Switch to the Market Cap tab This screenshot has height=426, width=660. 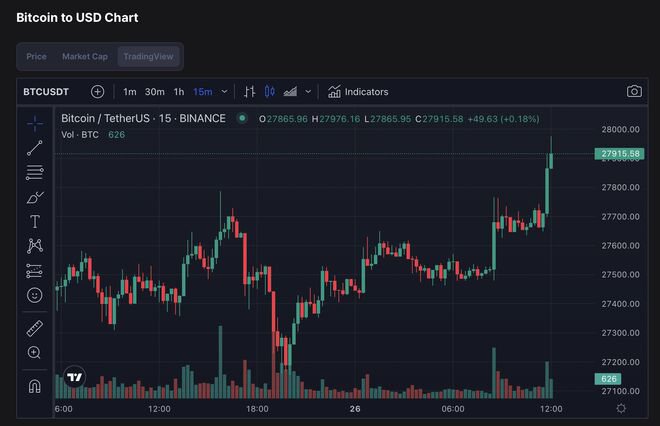85,56
